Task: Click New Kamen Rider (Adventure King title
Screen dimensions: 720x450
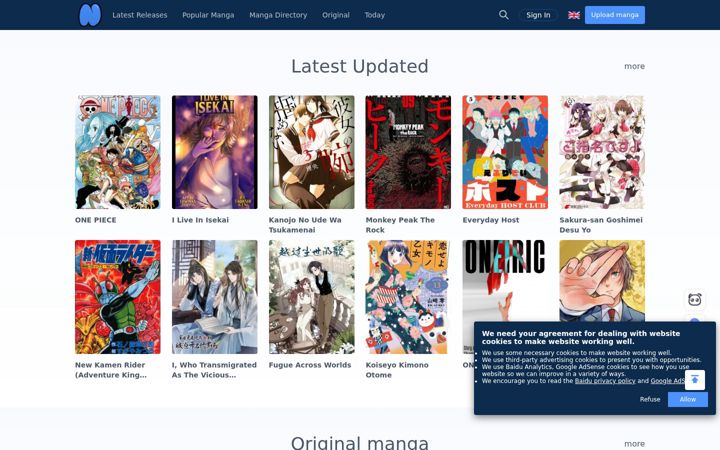Action: [111, 370]
